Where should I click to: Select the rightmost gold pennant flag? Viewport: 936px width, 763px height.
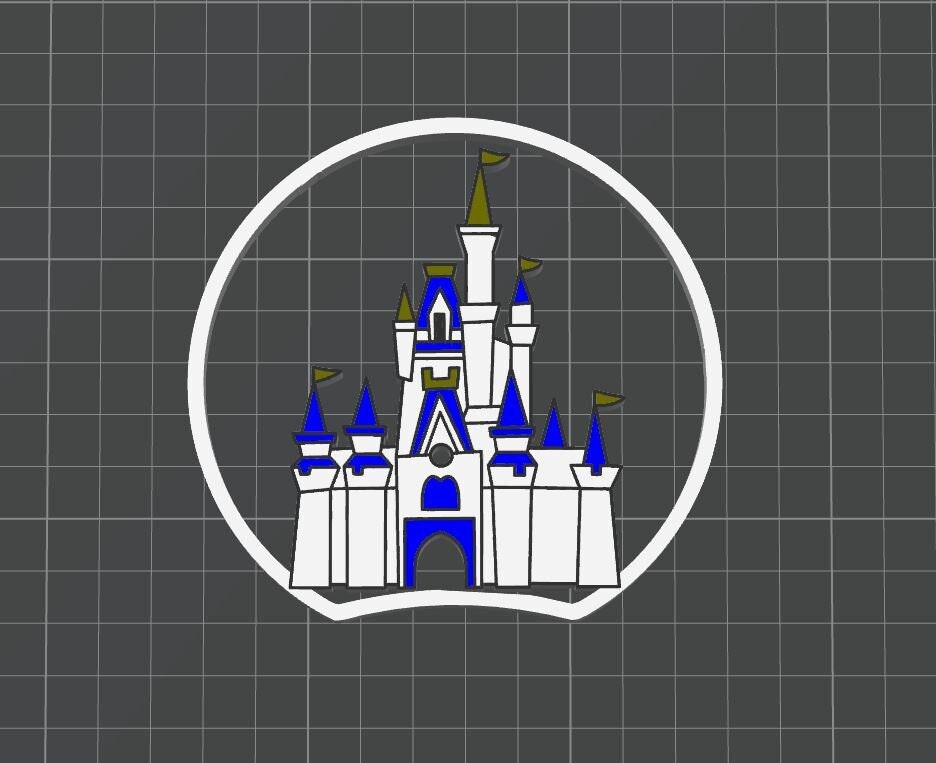(608, 396)
